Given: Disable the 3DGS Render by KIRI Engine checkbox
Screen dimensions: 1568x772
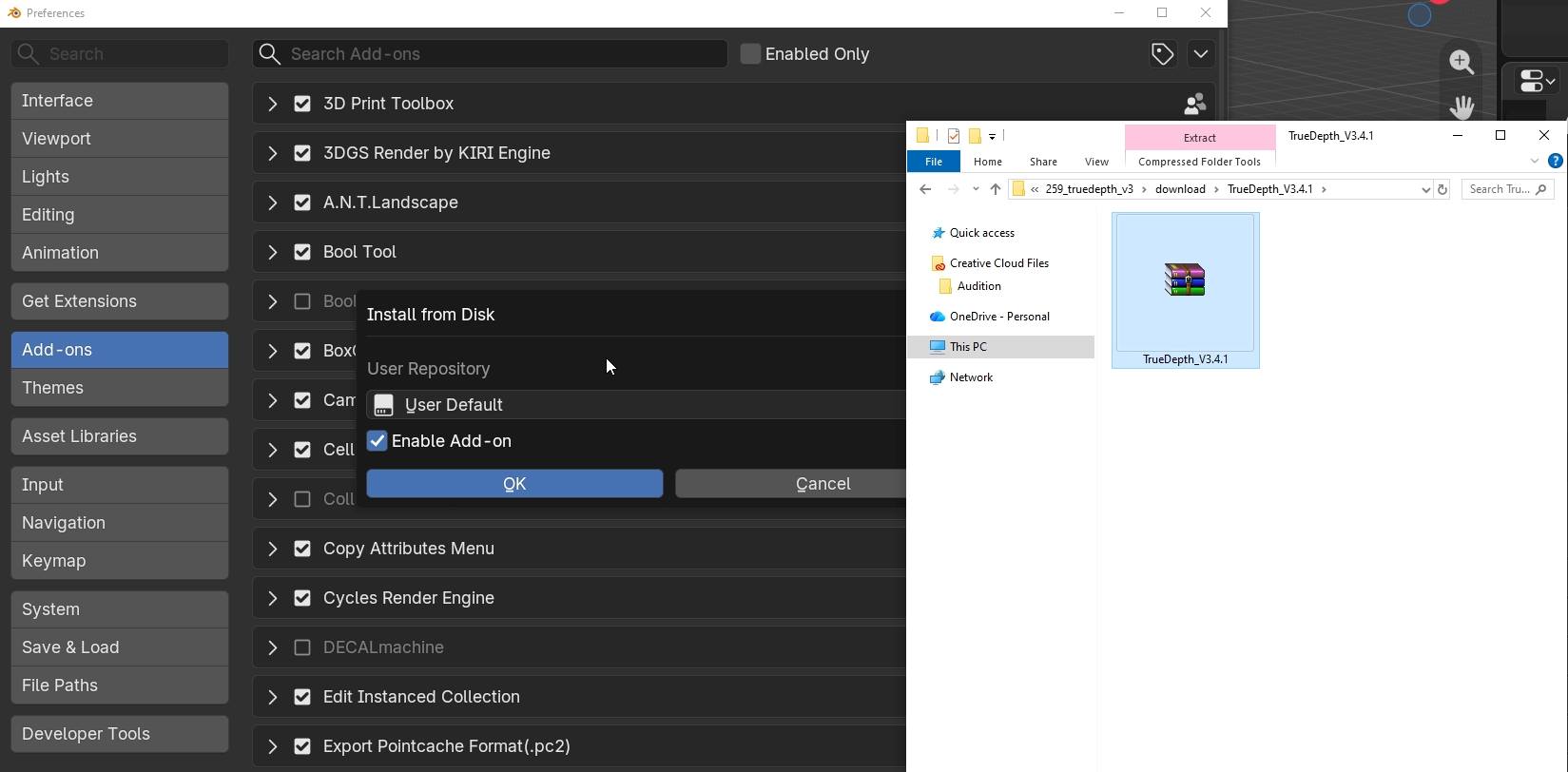Looking at the screenshot, I should point(302,153).
